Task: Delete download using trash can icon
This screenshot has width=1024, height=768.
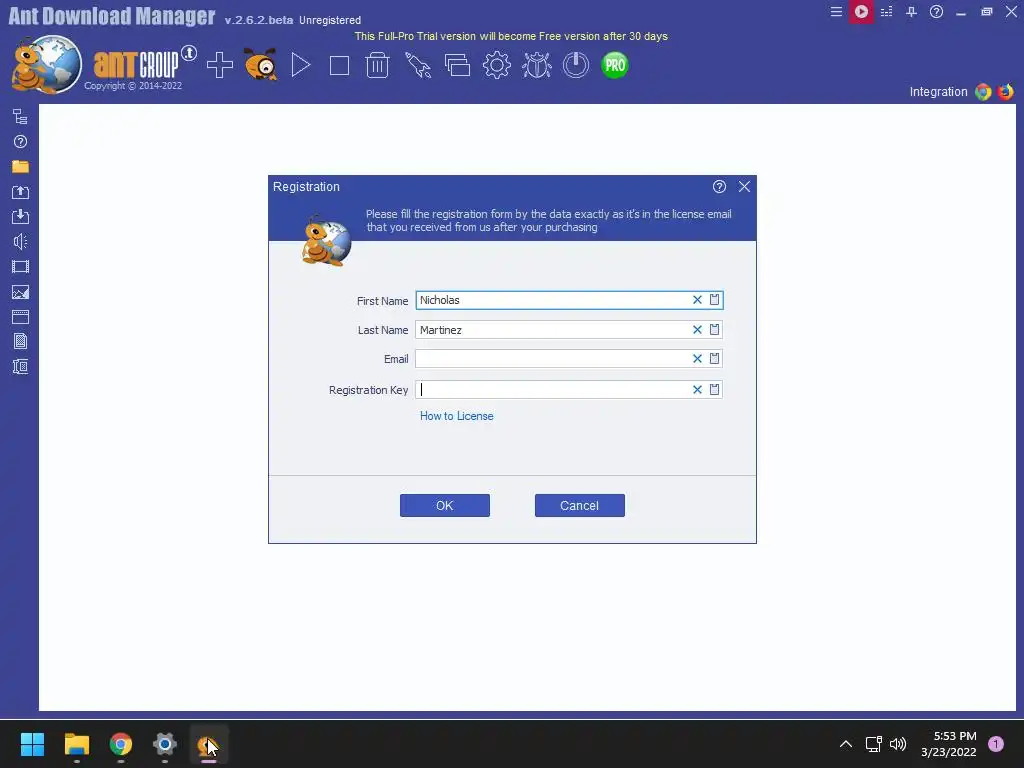Action: 377,65
